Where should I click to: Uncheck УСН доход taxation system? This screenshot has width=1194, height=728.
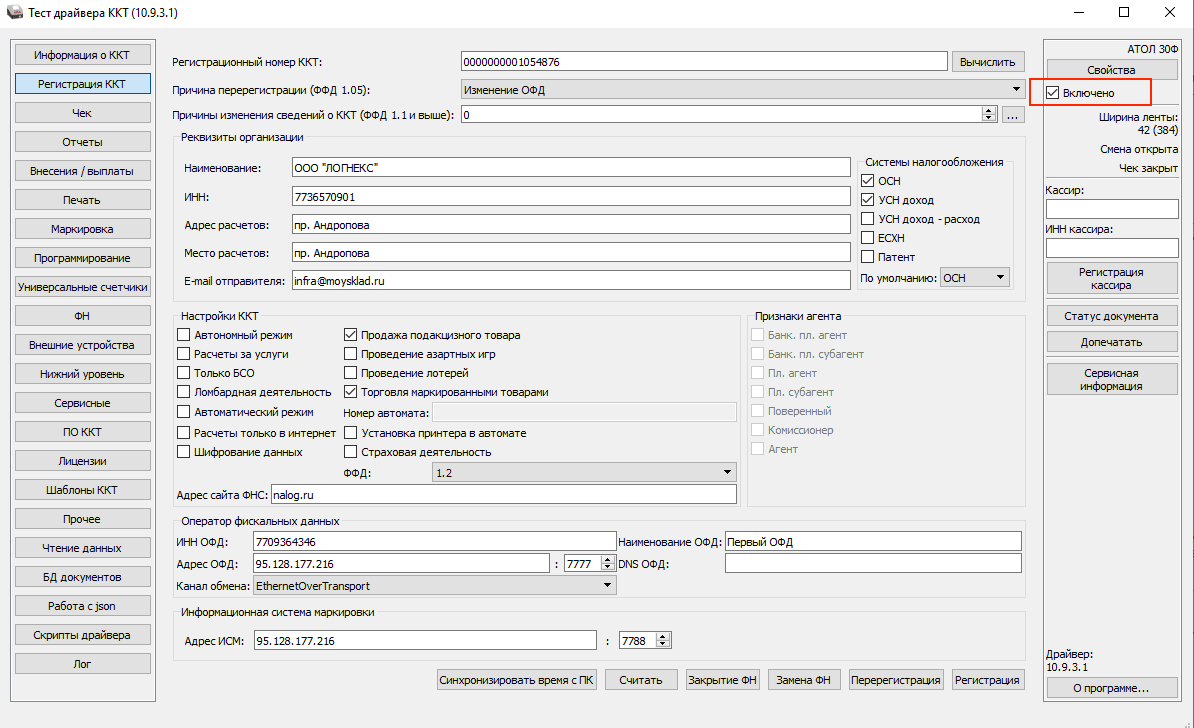coord(868,200)
